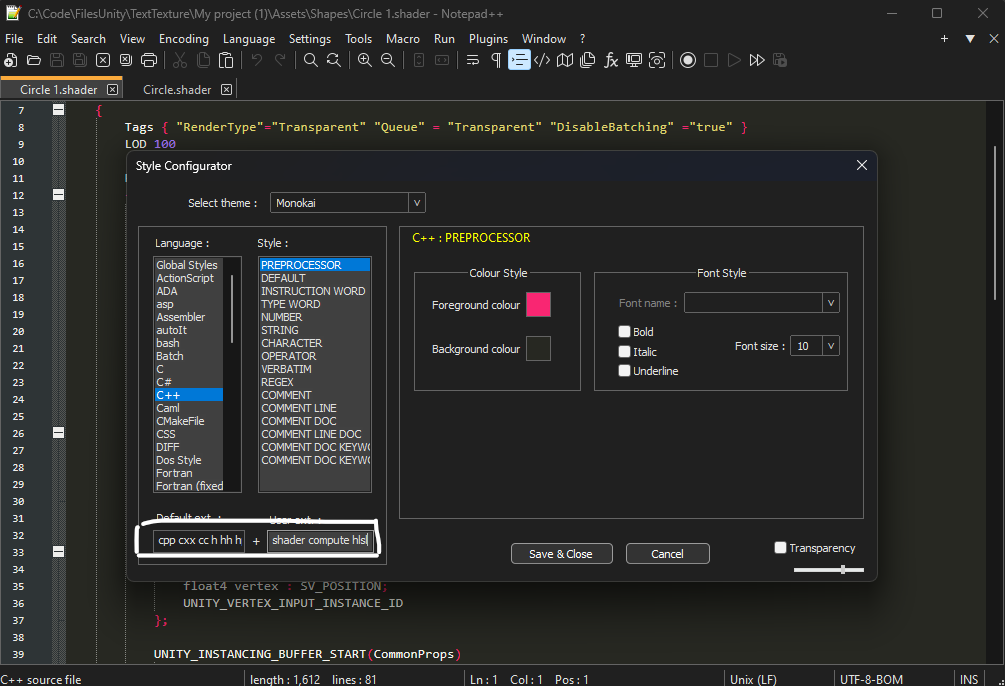This screenshot has height=686, width=1005.
Task: Select Global Styles in the Language list
Action: click(x=187, y=265)
